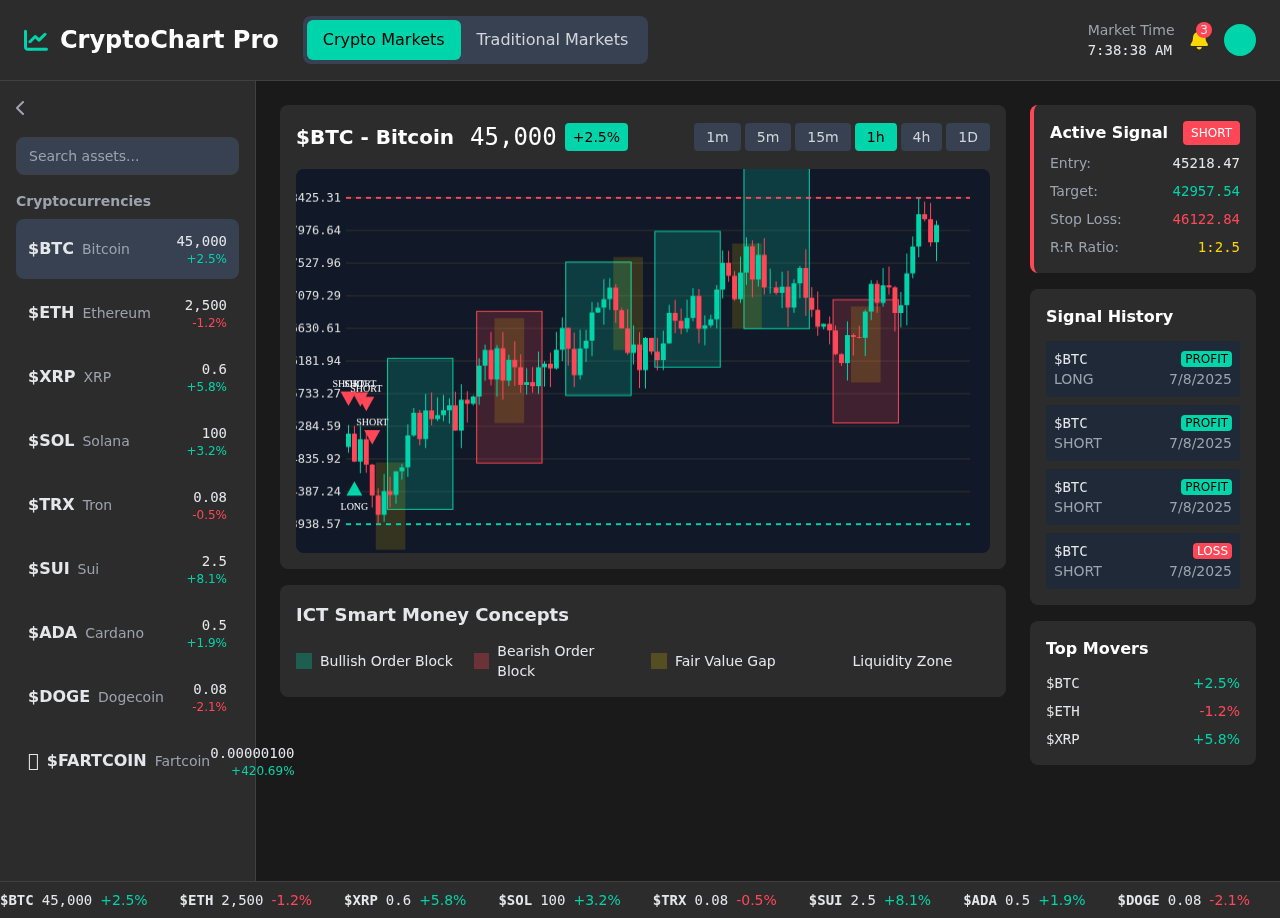Click the CryptoChart Pro line-chart logo icon

tap(35, 39)
